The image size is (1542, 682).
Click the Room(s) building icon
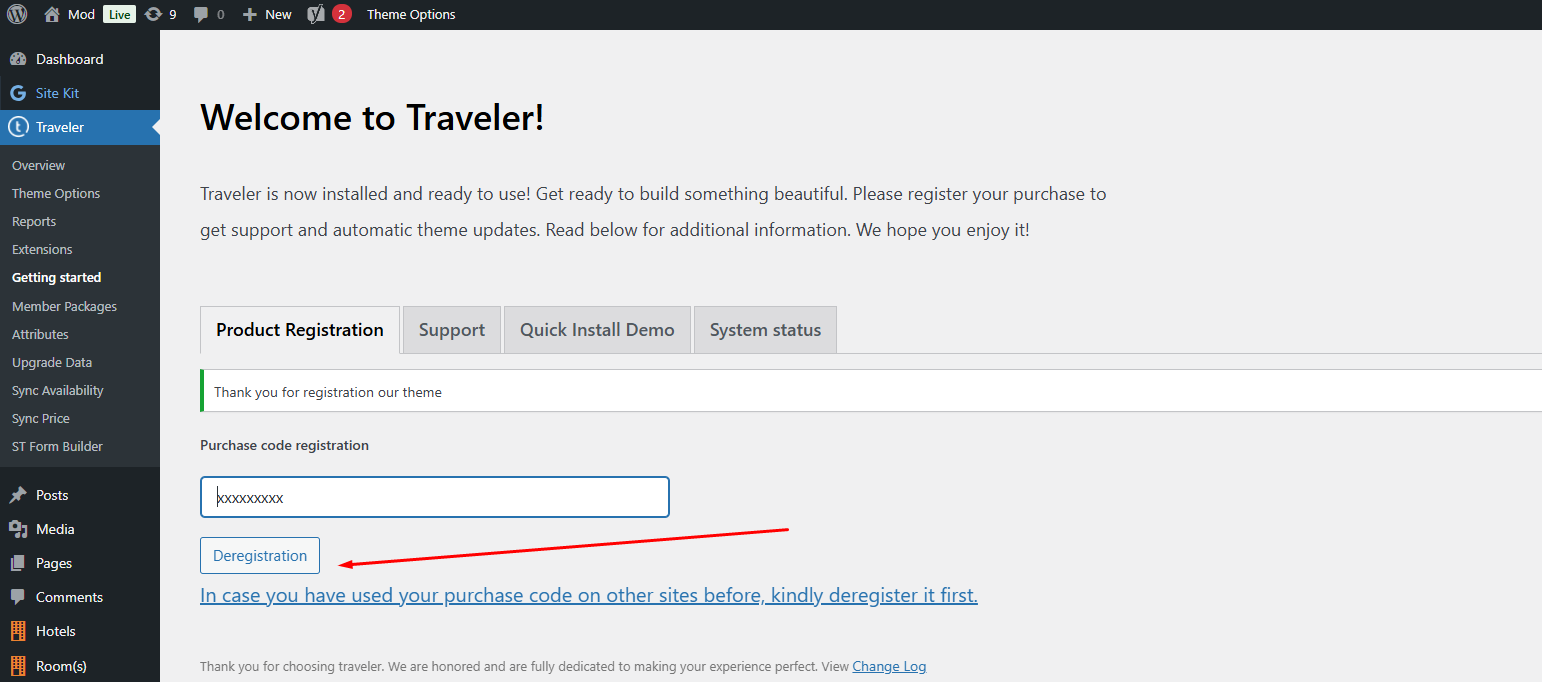[x=18, y=665]
